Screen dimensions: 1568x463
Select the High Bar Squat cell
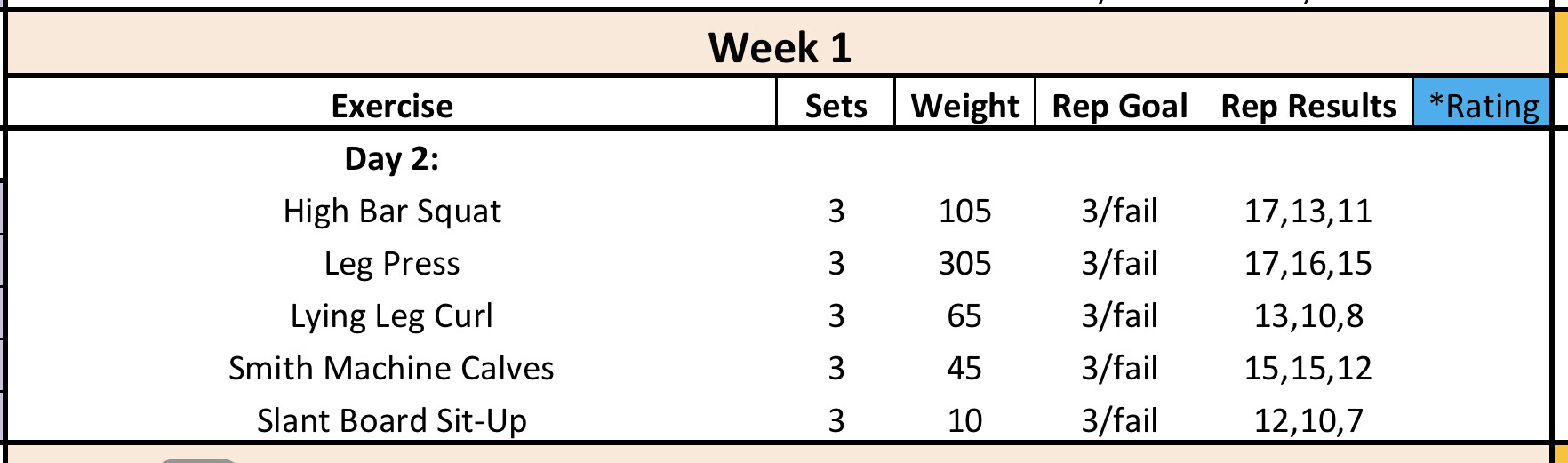[392, 211]
